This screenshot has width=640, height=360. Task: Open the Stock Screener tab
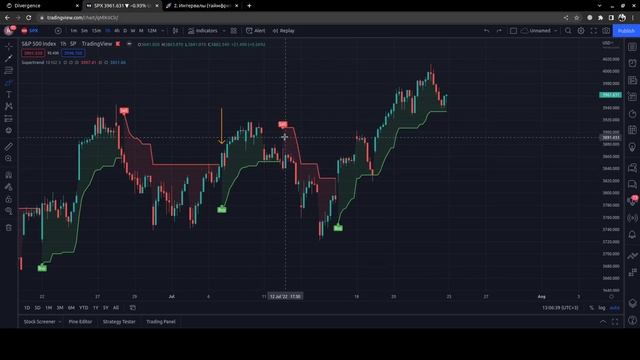pyautogui.click(x=39, y=322)
